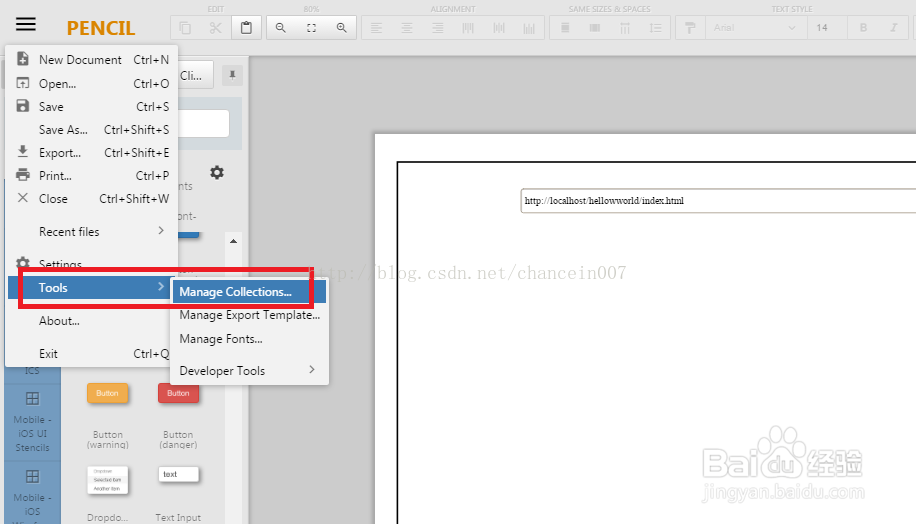Open the collection settings gear icon

tap(217, 172)
